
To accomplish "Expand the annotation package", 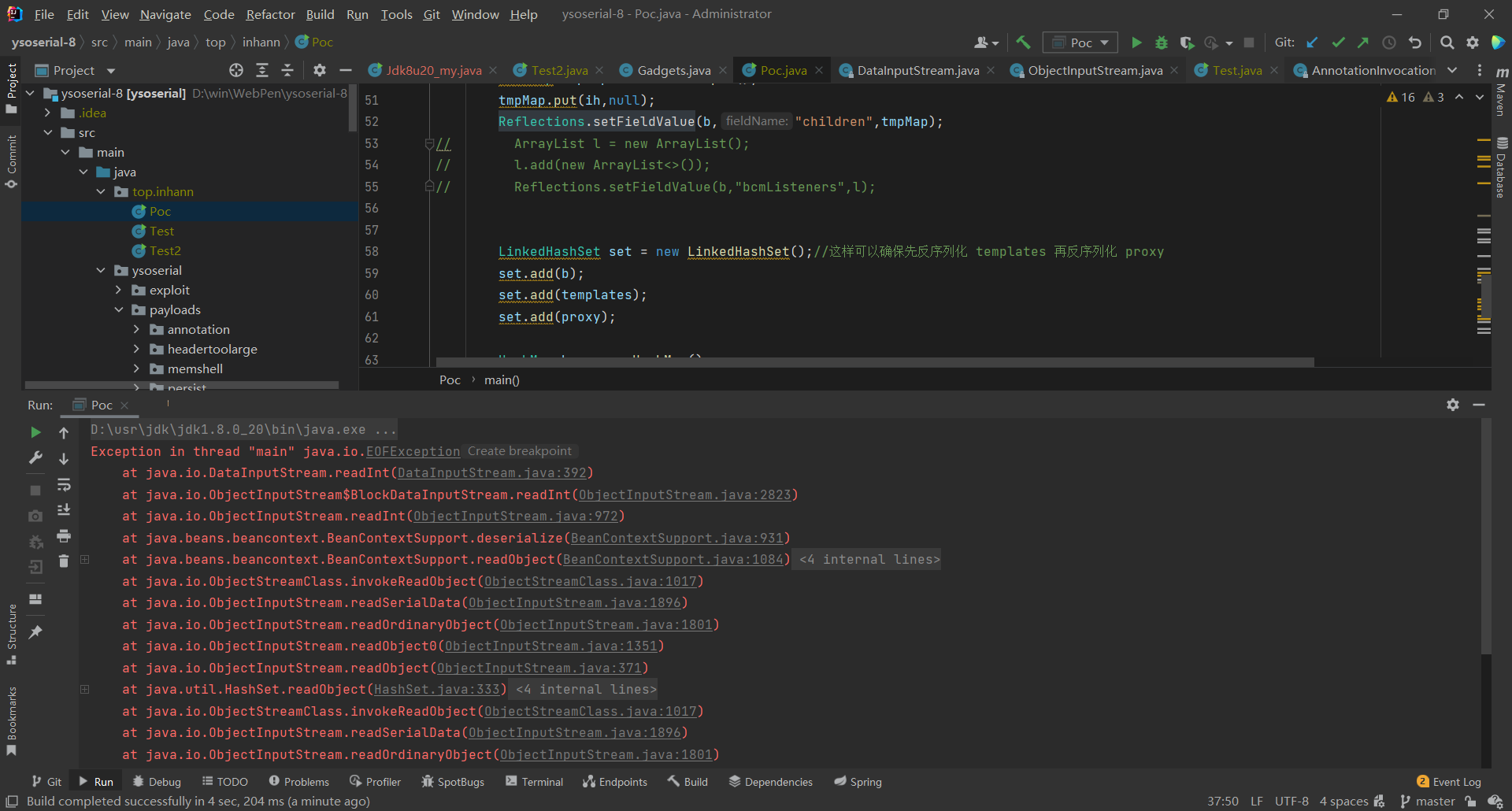I will coord(136,329).
